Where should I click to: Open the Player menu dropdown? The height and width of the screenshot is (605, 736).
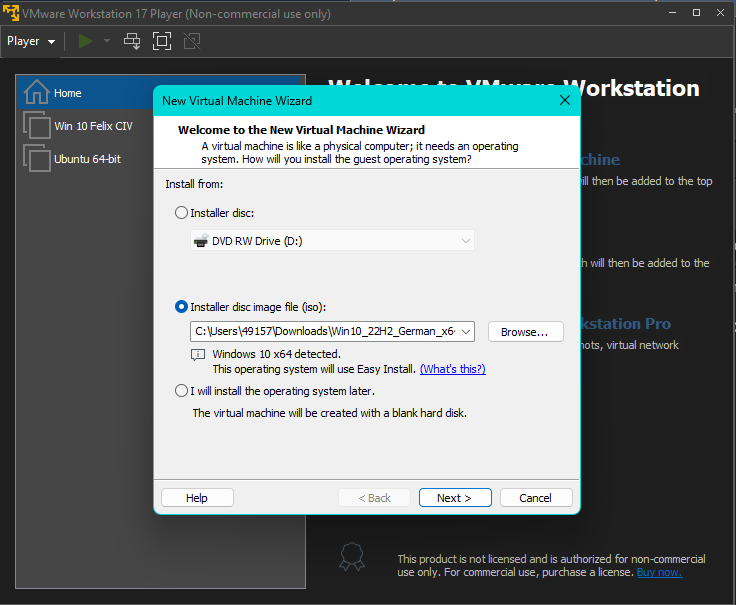31,41
